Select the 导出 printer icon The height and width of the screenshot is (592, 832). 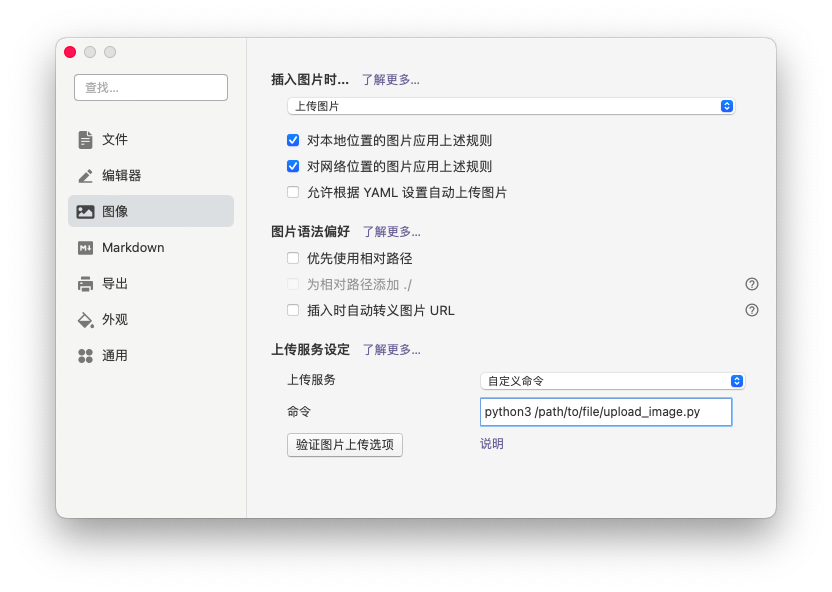(85, 284)
